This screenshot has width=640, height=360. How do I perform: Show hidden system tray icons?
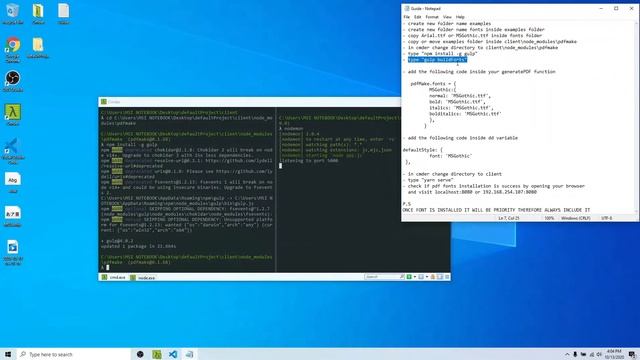567,354
